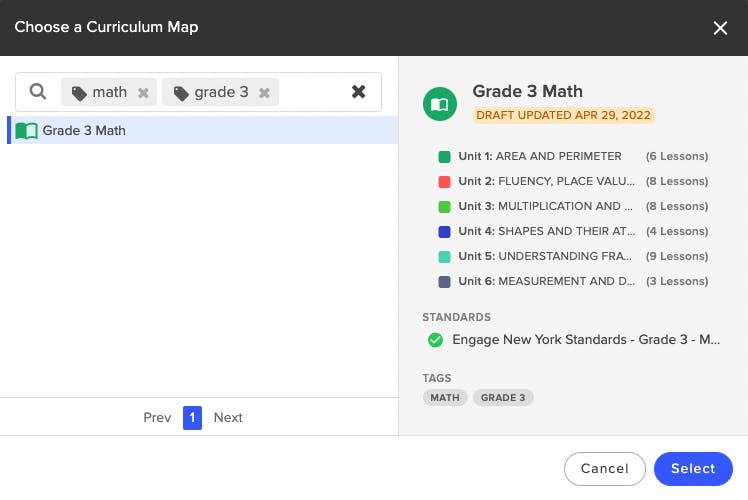The image size is (748, 500).
Task: Click the search magnifier icon
Action: (x=38, y=91)
